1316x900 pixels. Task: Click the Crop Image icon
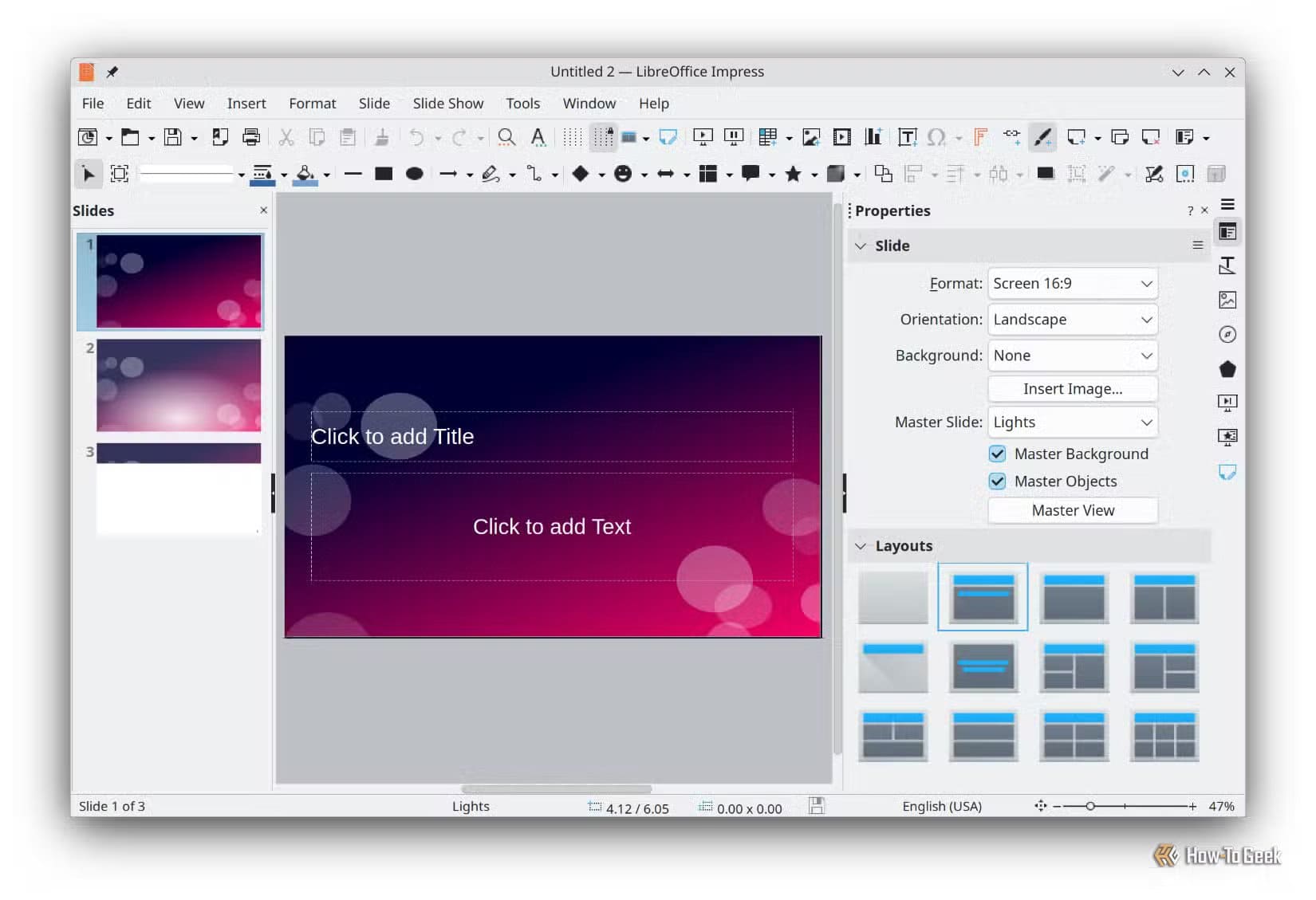(1077, 174)
